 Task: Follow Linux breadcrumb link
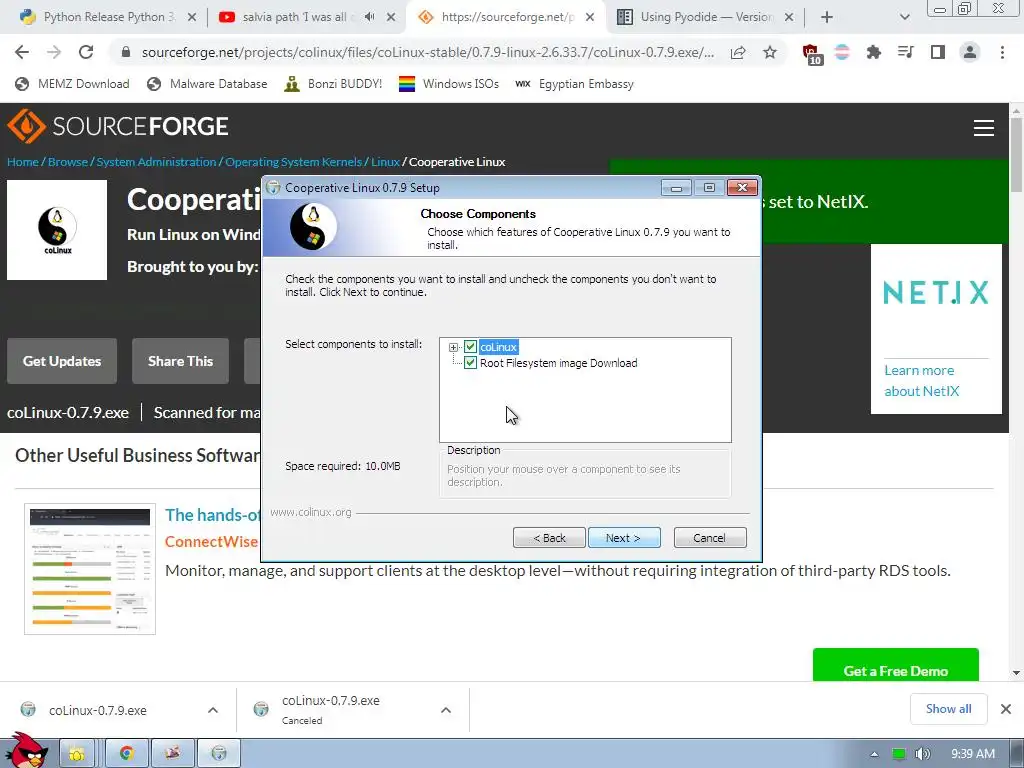coord(385,162)
